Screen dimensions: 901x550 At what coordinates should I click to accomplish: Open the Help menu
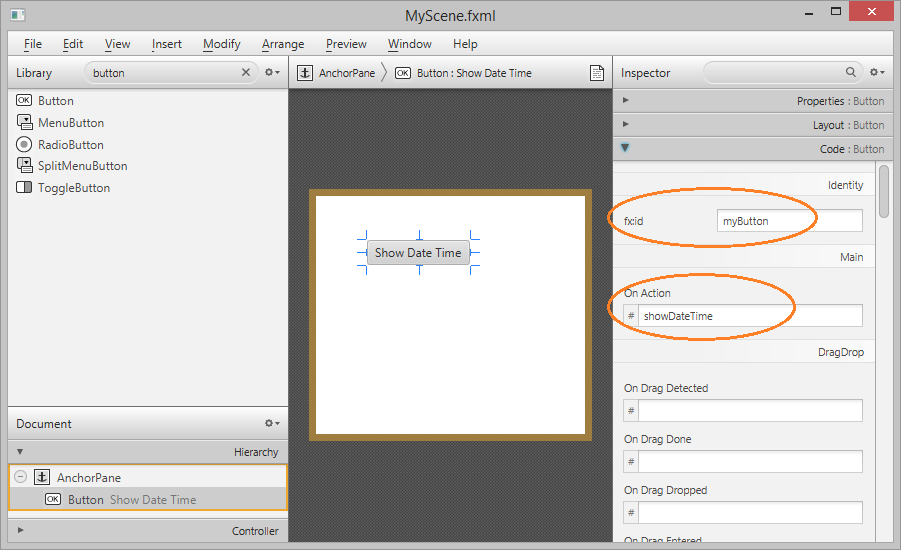click(465, 44)
